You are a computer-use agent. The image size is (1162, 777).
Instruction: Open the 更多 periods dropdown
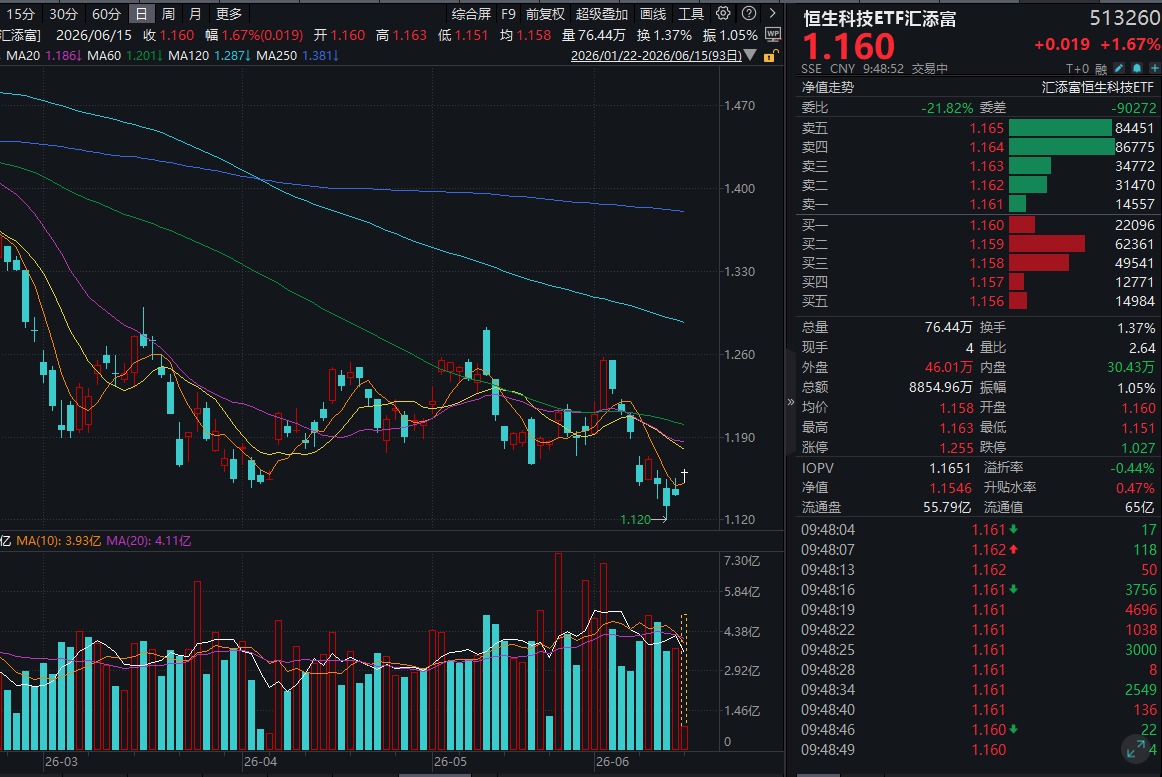coord(229,14)
